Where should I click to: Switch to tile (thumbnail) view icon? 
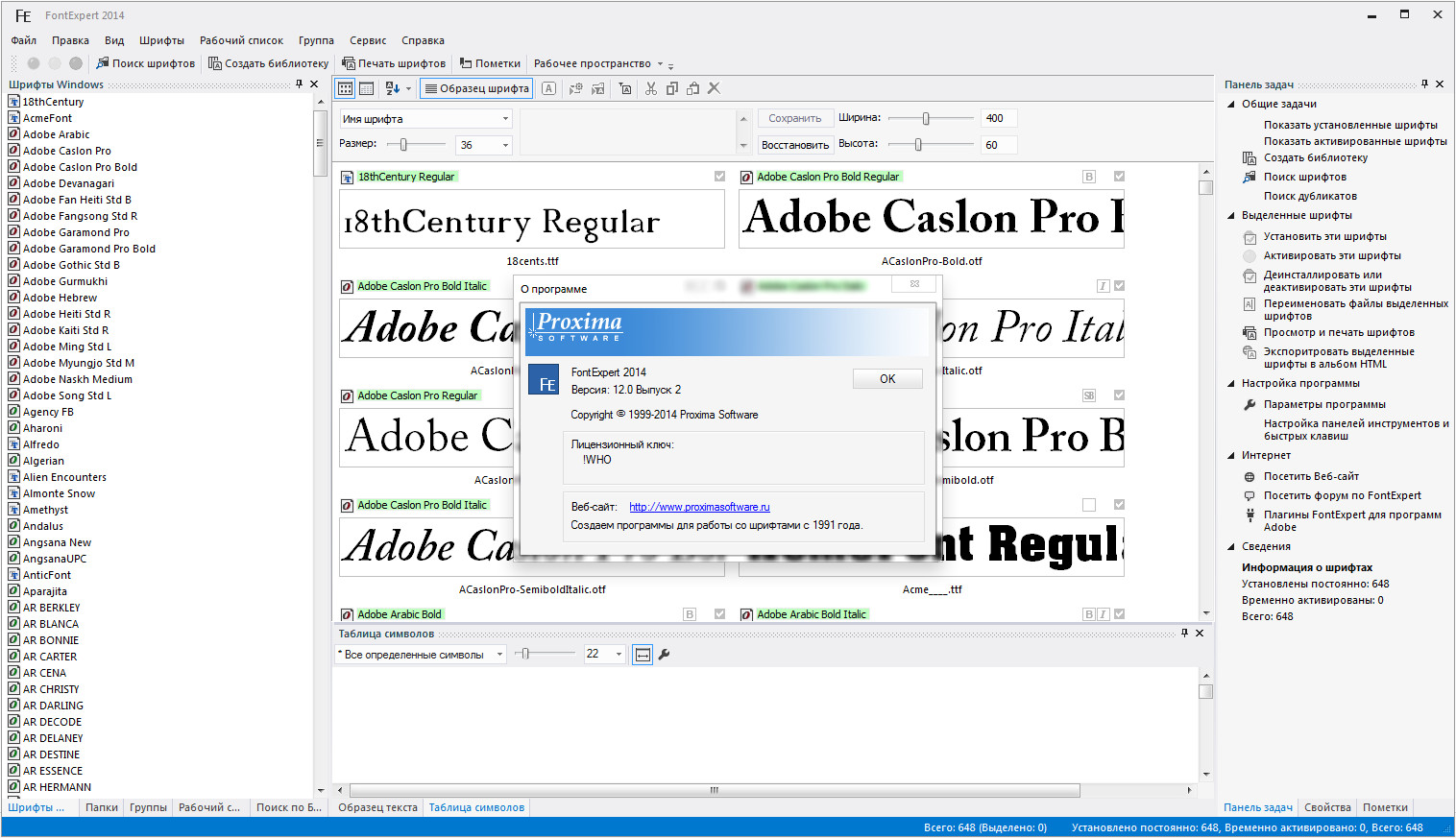(345, 88)
